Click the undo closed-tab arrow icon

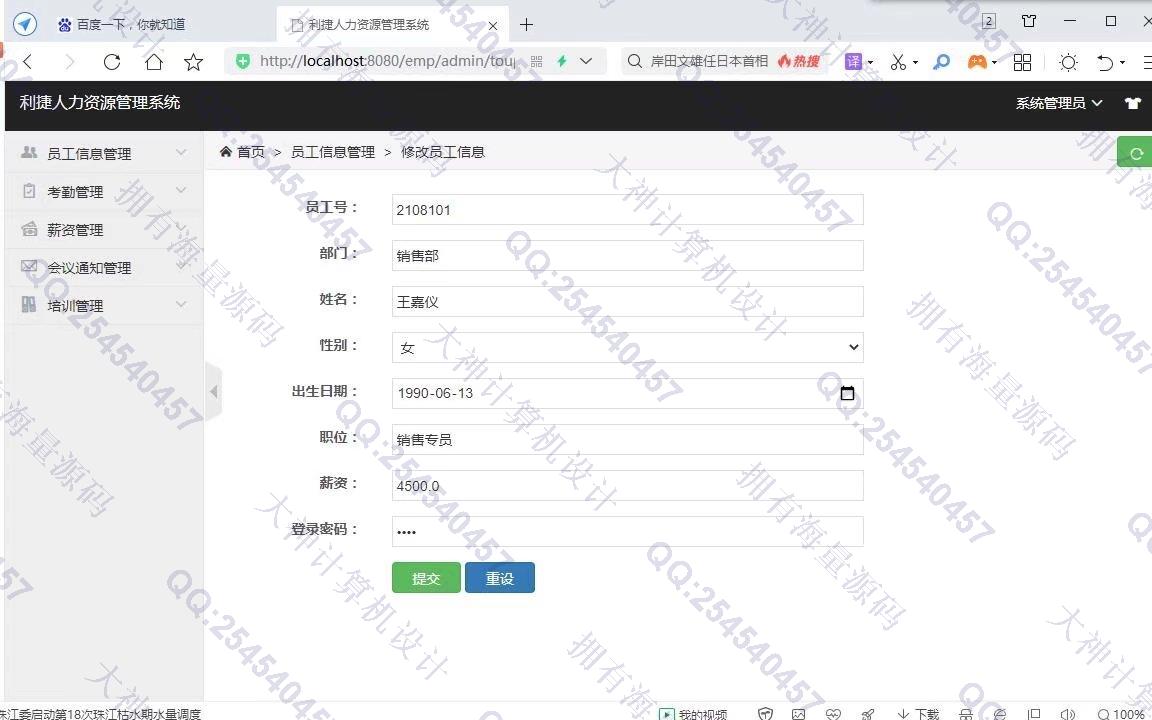point(1105,62)
